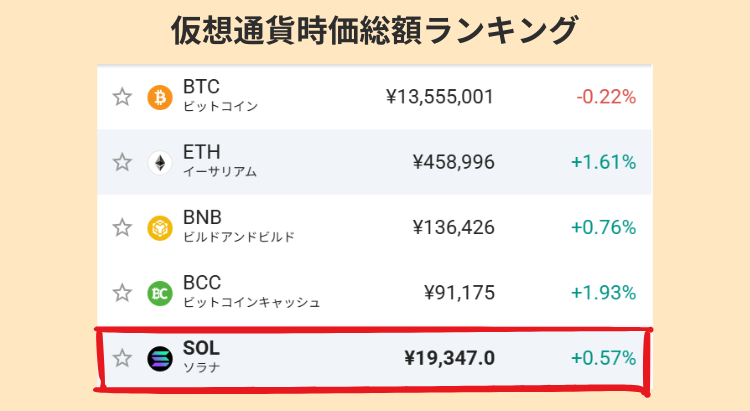Open the BTC ticker name

[x=201, y=87]
